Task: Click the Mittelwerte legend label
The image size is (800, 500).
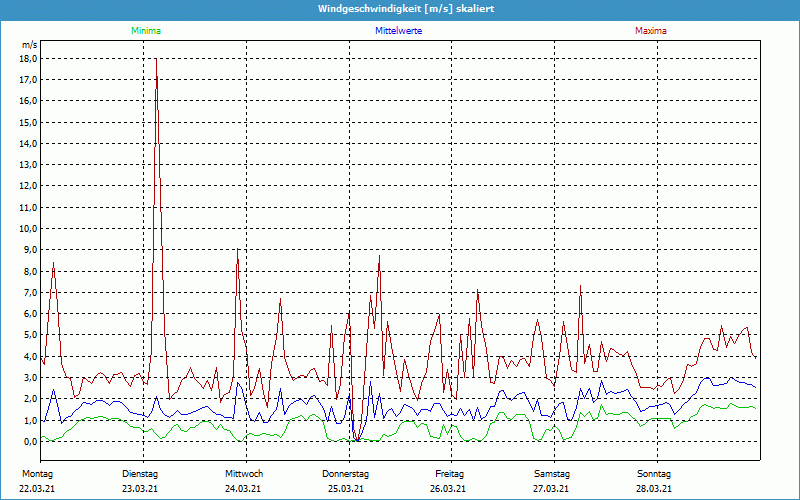Action: 398,31
